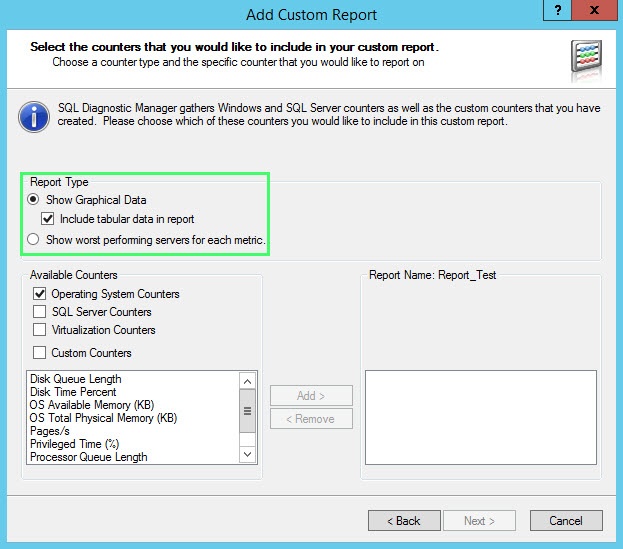Click the help question mark button

pyautogui.click(x=556, y=9)
